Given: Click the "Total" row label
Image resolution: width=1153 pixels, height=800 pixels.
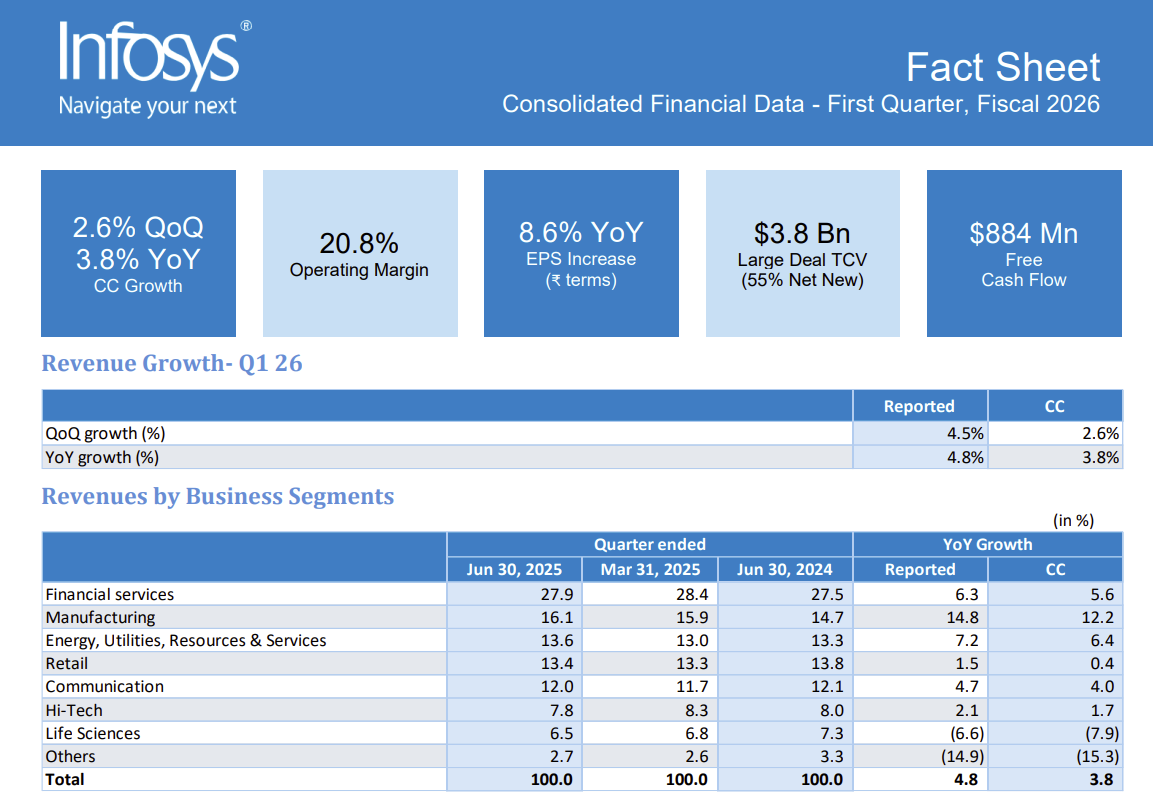Looking at the screenshot, I should coord(65,779).
